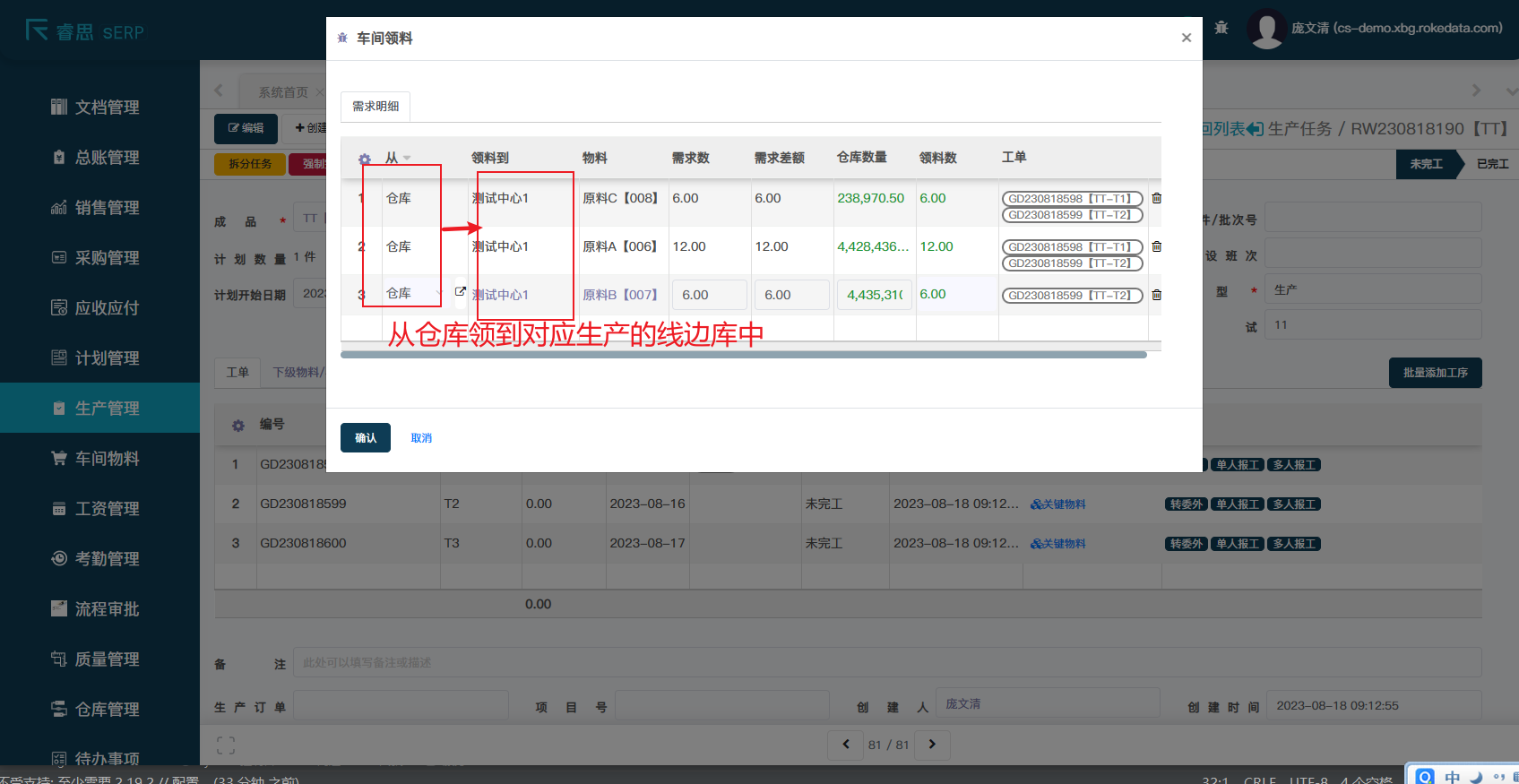1519x784 pixels.
Task: Click the 原料B【007】 material link
Action: (620, 295)
